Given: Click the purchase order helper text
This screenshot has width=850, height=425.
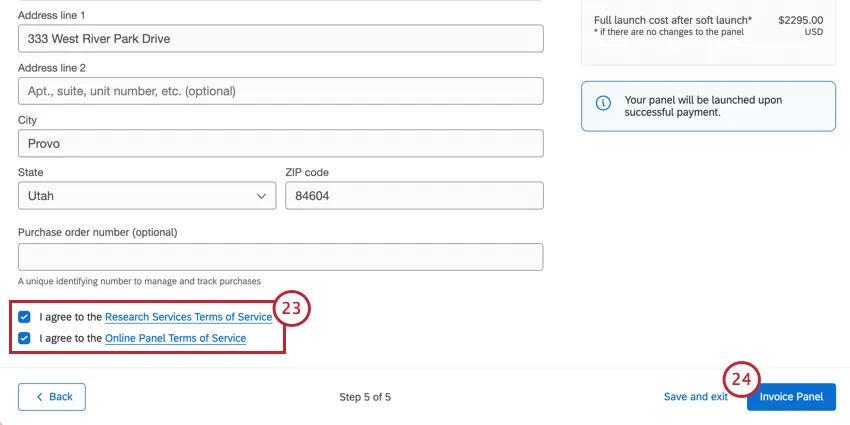Looking at the screenshot, I should coord(139,281).
